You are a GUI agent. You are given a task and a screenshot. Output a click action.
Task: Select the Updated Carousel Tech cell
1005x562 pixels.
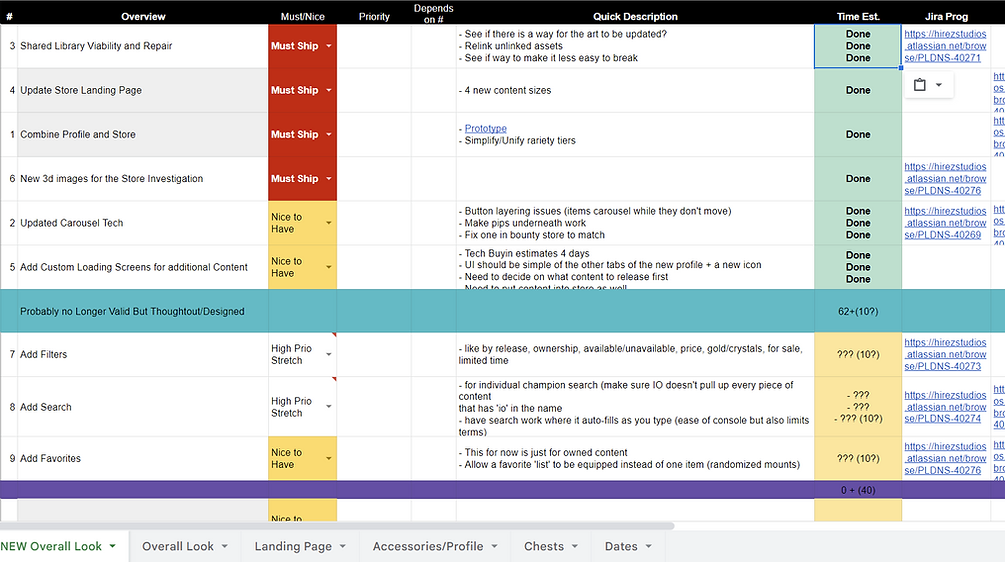point(142,223)
